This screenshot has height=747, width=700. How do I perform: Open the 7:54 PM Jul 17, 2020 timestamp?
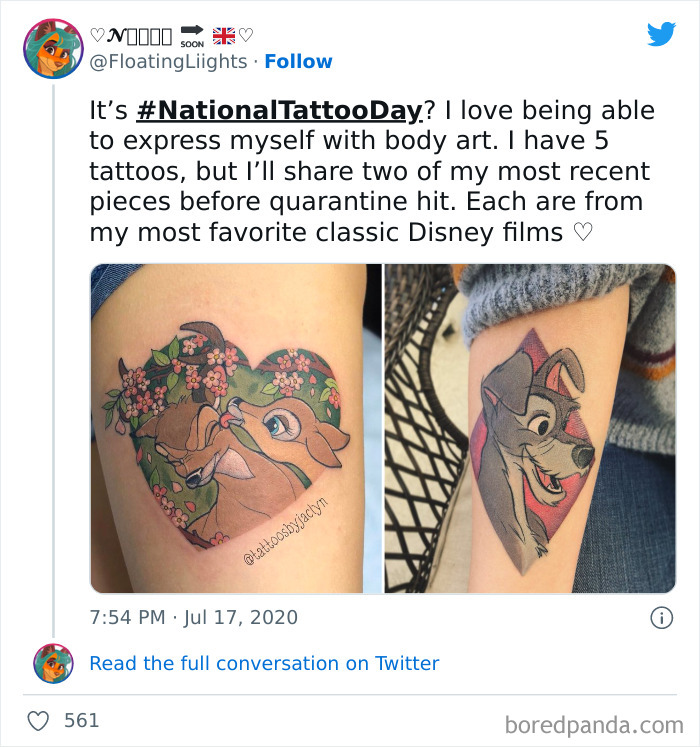pyautogui.click(x=193, y=617)
